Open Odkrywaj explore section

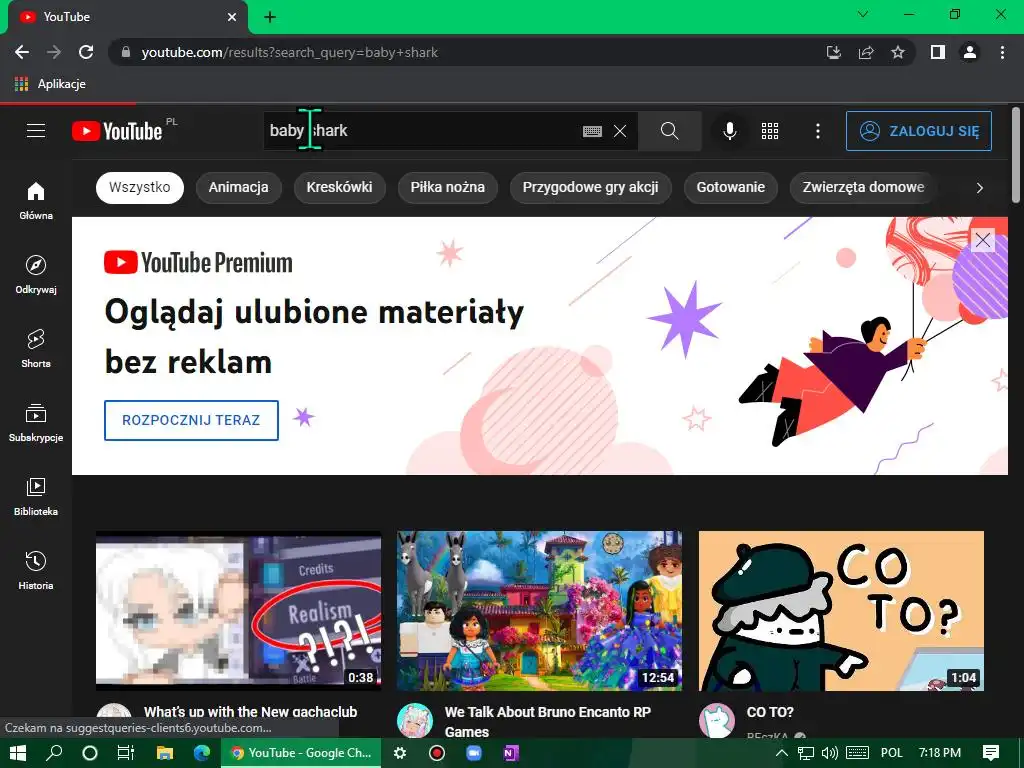tap(36, 274)
